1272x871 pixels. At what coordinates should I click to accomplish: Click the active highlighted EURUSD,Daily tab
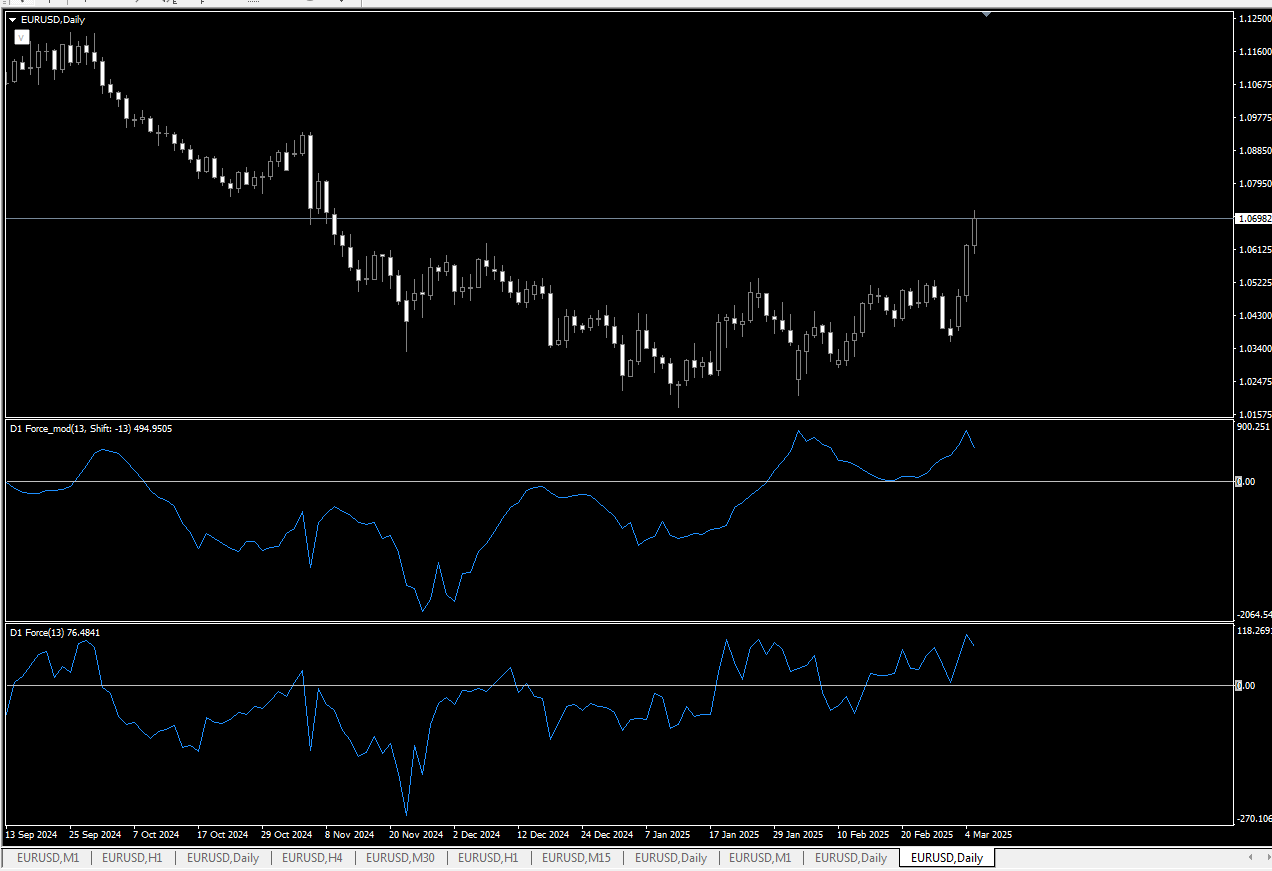[946, 858]
